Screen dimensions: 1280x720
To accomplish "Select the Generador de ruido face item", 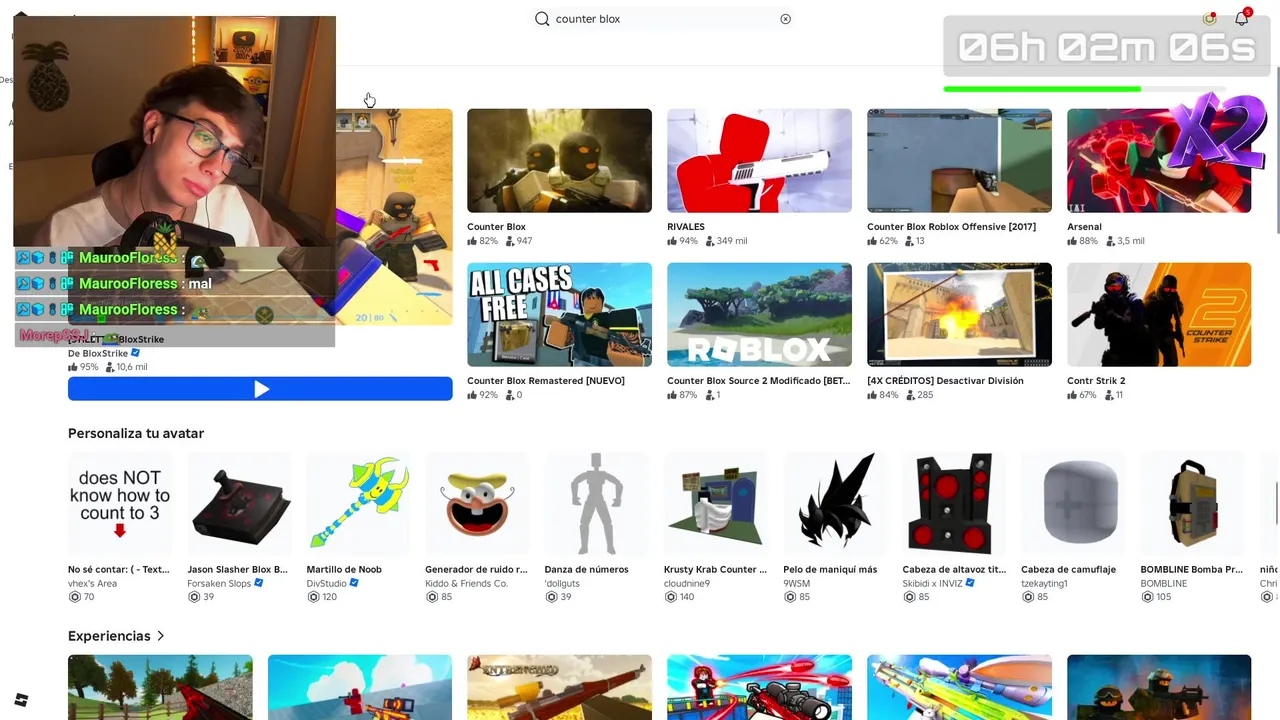I will click(477, 504).
